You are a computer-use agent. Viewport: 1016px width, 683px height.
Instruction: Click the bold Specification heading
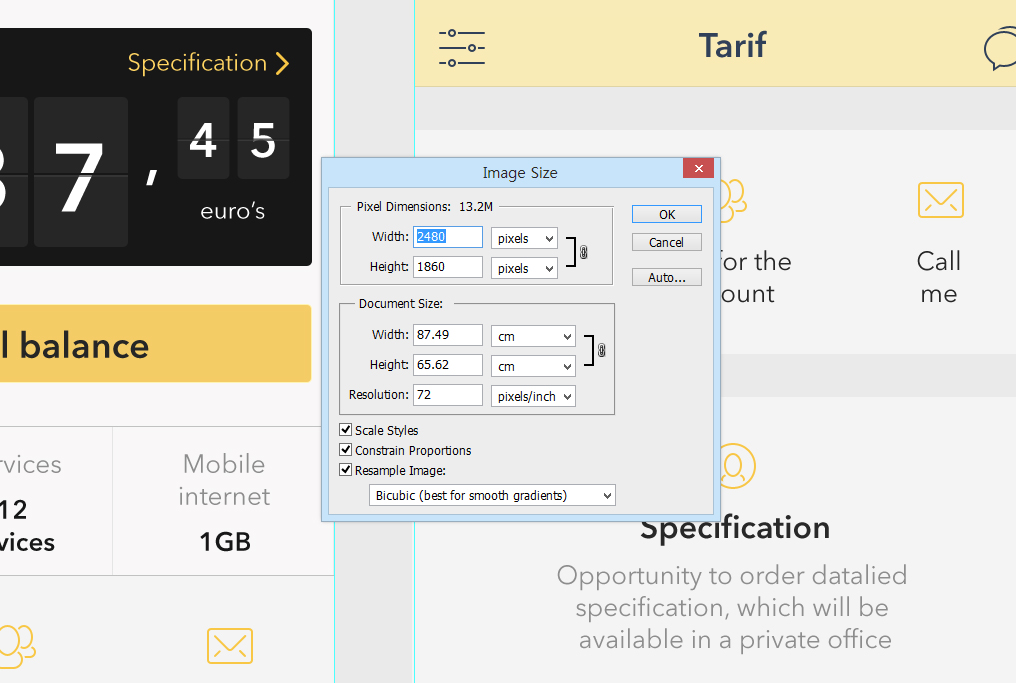click(735, 527)
